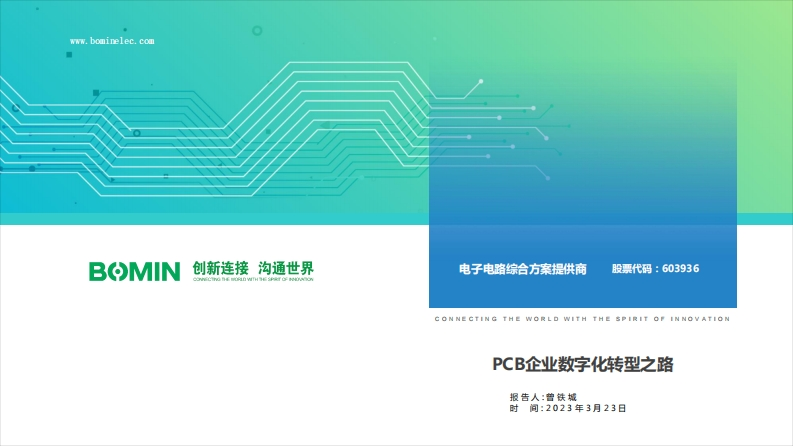Click the small English tagline under the green slogan
This screenshot has width=793, height=446.
(253, 279)
